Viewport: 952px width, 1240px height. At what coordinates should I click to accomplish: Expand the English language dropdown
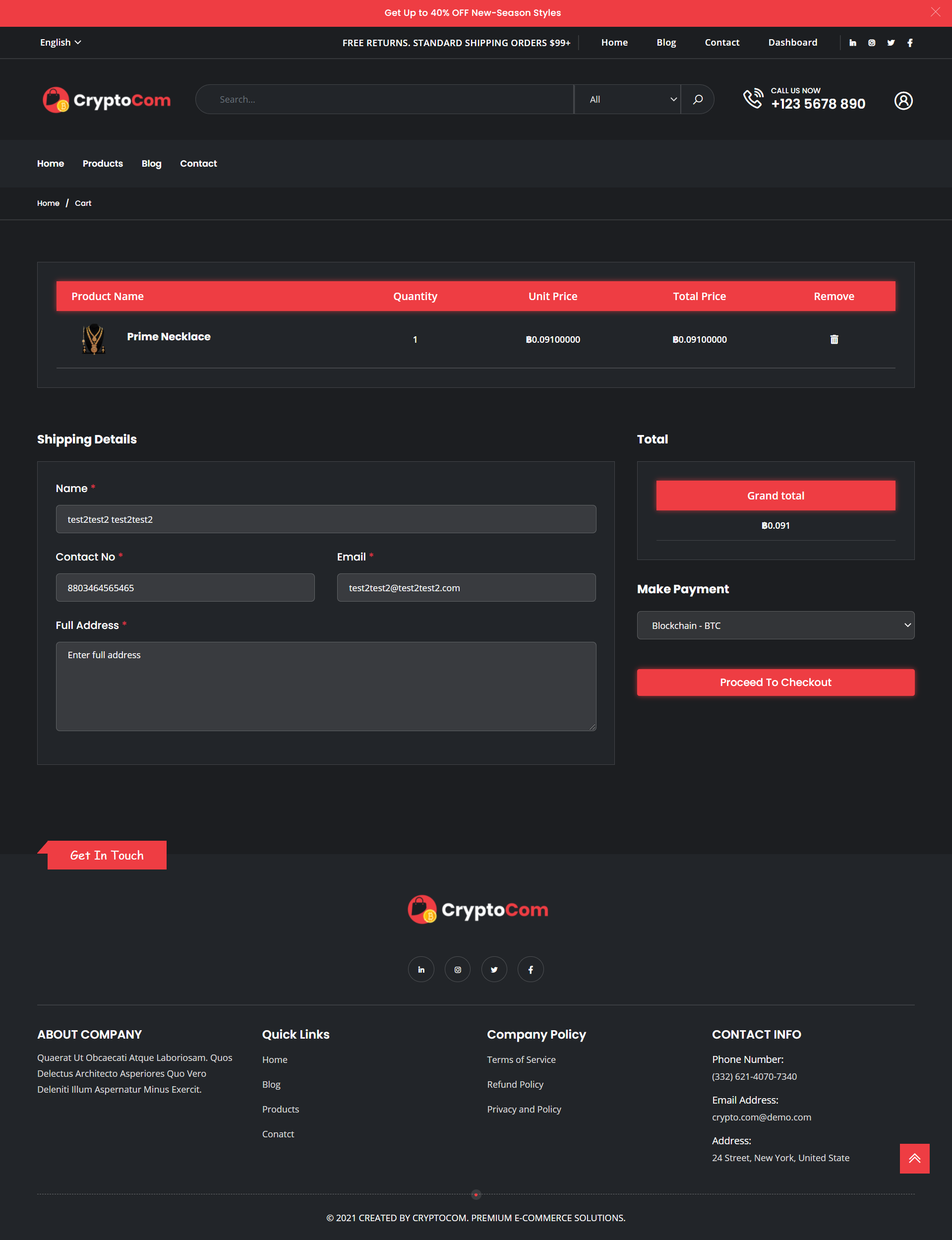point(60,43)
